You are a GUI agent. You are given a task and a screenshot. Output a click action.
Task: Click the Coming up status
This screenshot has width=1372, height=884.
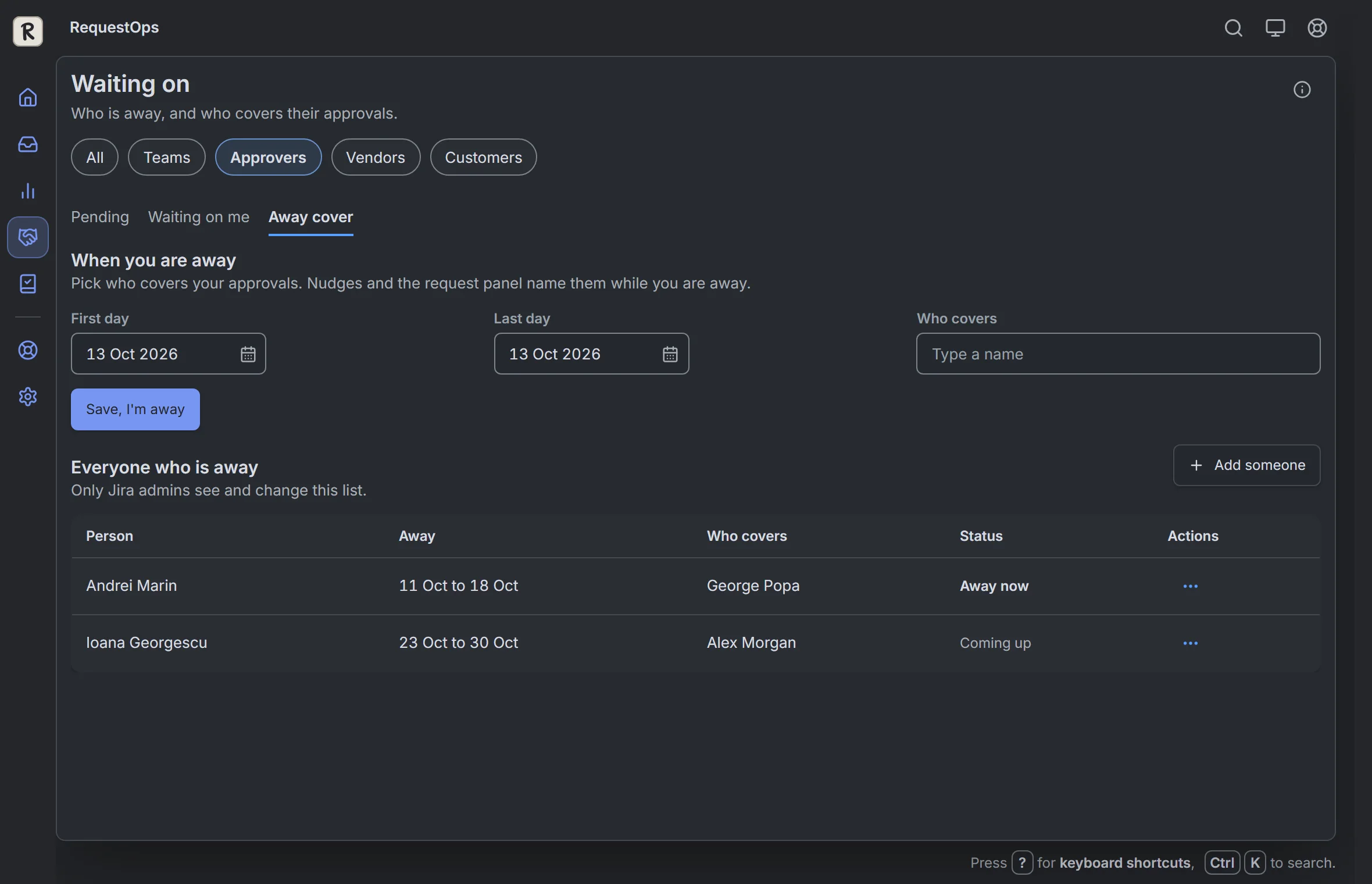click(995, 643)
